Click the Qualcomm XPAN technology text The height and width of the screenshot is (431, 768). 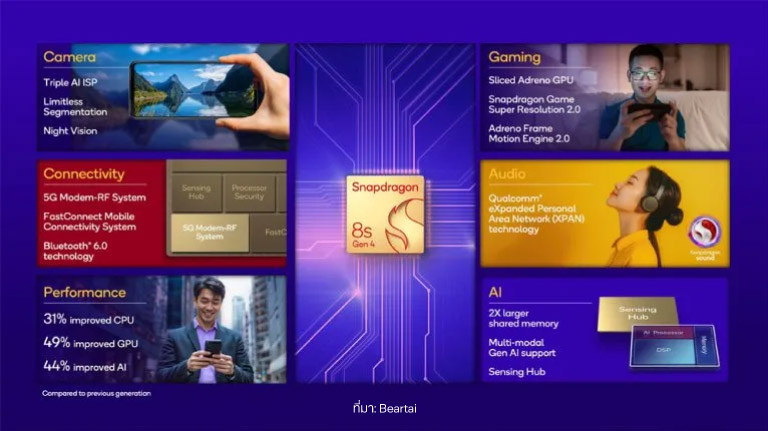pyautogui.click(x=537, y=214)
